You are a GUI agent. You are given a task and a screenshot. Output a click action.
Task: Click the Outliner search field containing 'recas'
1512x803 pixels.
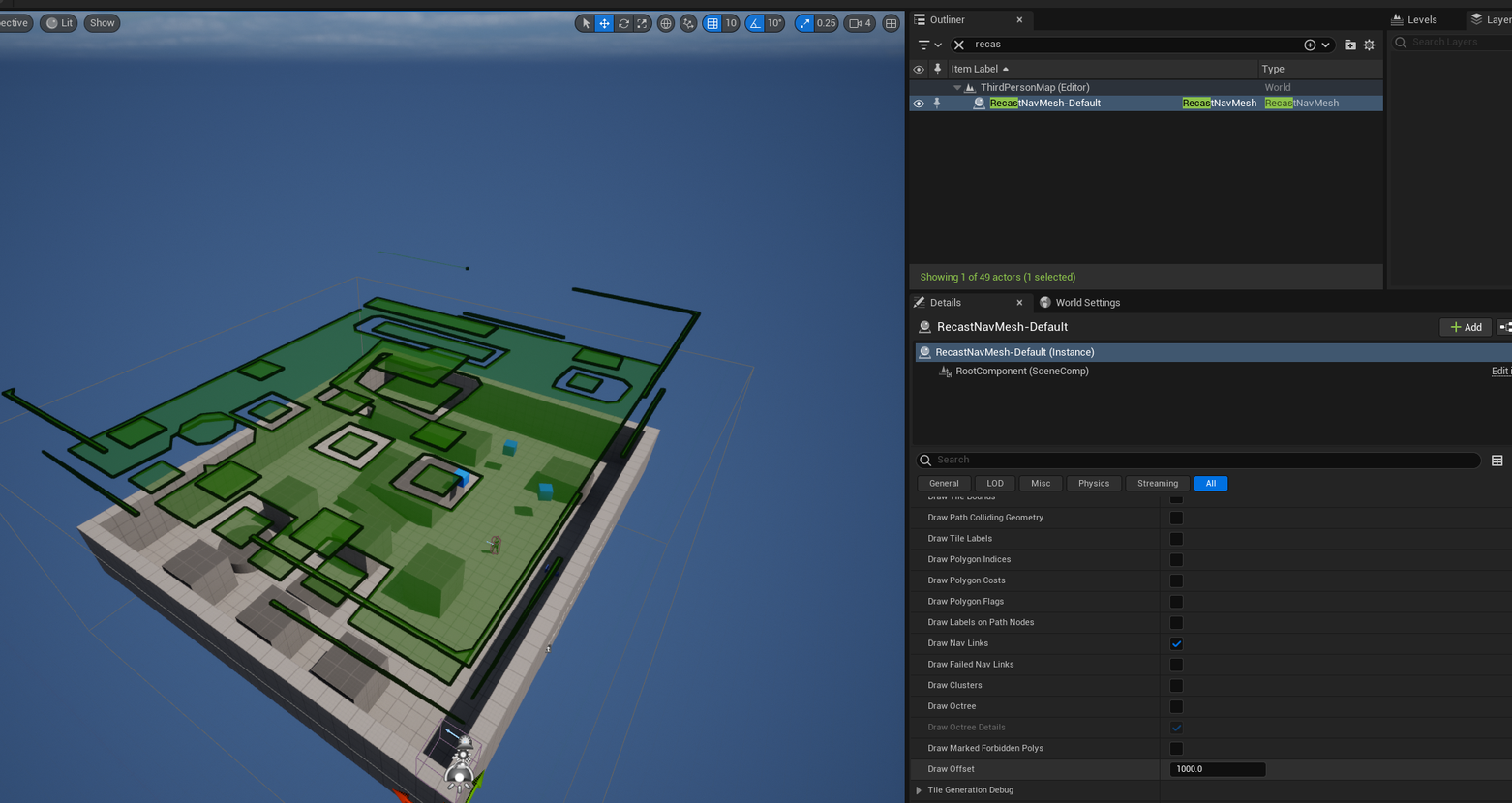(x=1134, y=45)
